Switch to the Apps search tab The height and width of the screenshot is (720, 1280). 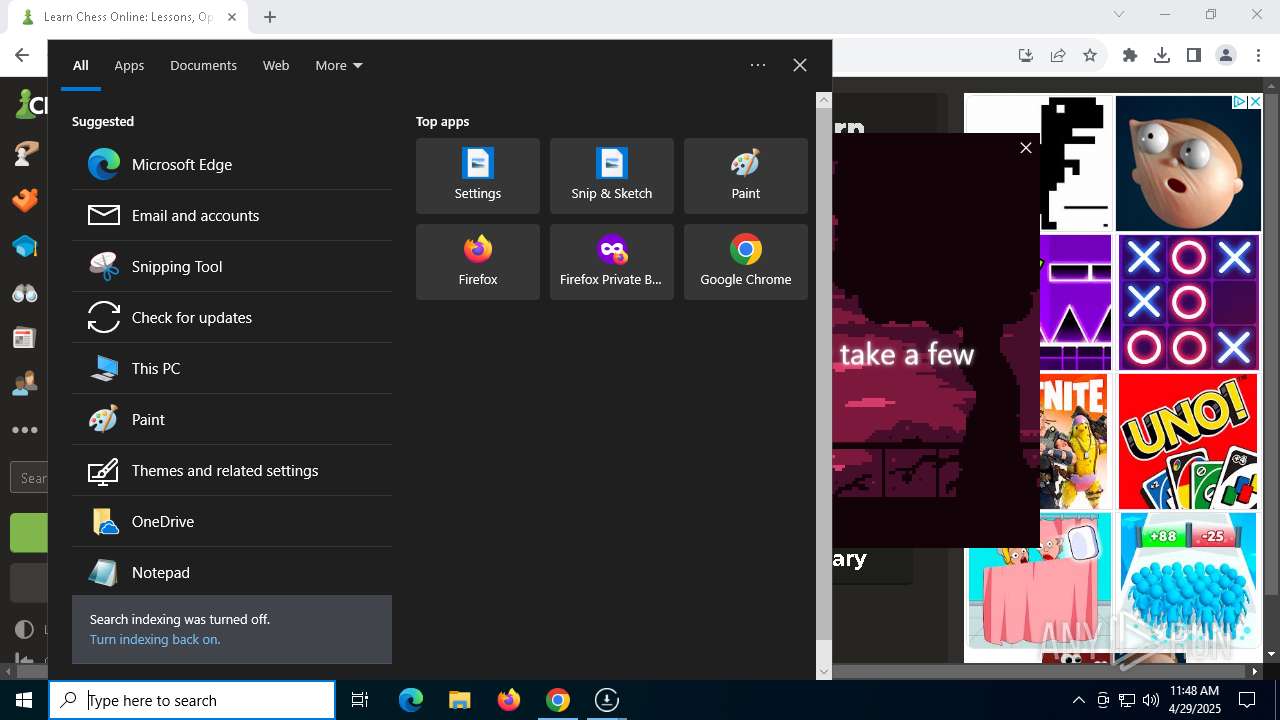(x=129, y=65)
